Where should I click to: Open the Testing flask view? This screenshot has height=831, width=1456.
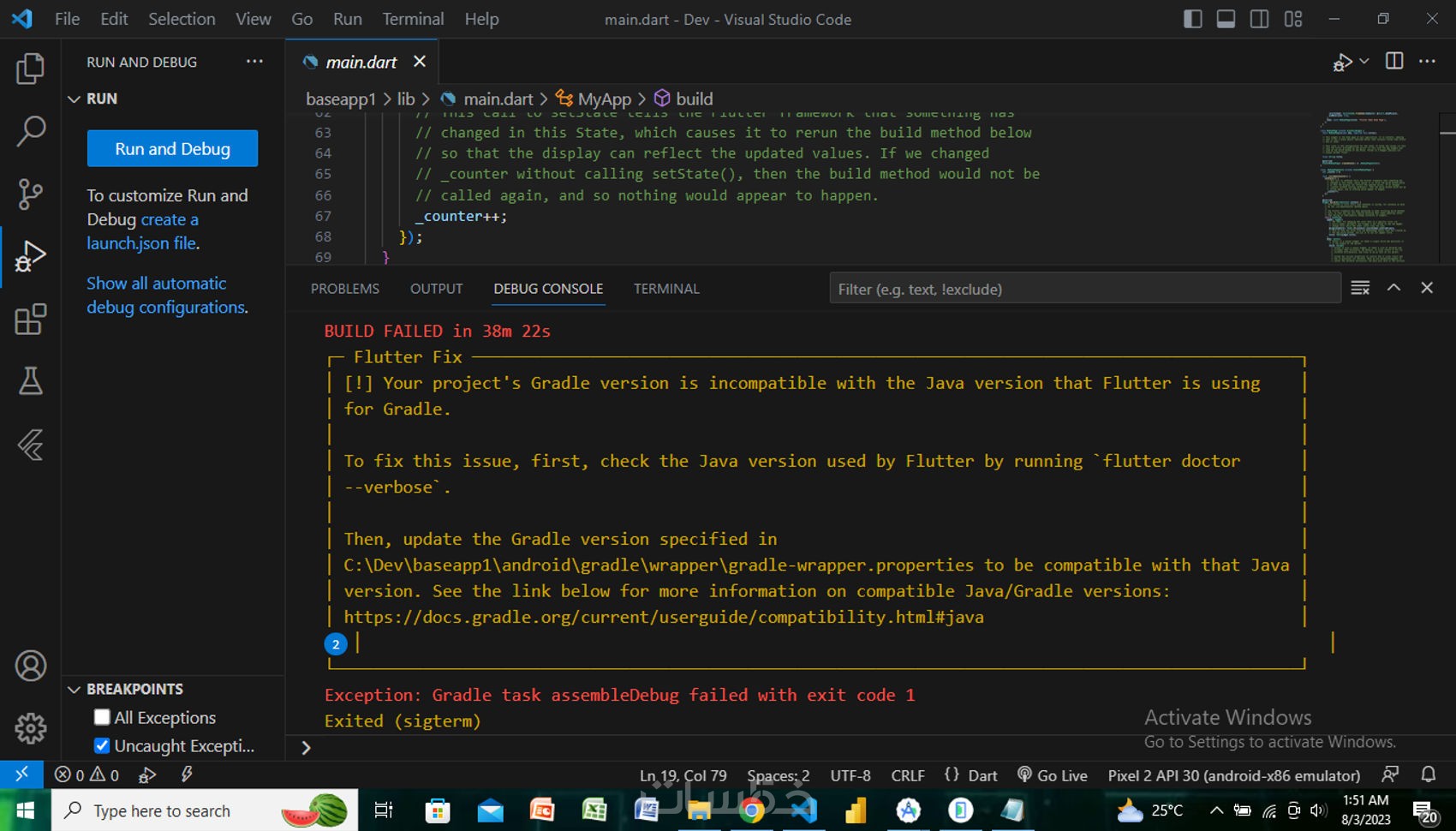[30, 381]
